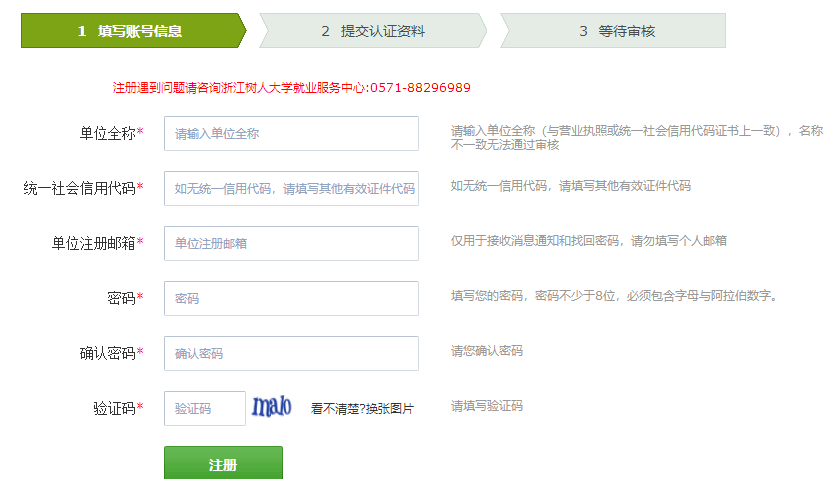Click the 看不清楚?换张图片 link
This screenshot has height=479, width=839.
click(x=362, y=408)
